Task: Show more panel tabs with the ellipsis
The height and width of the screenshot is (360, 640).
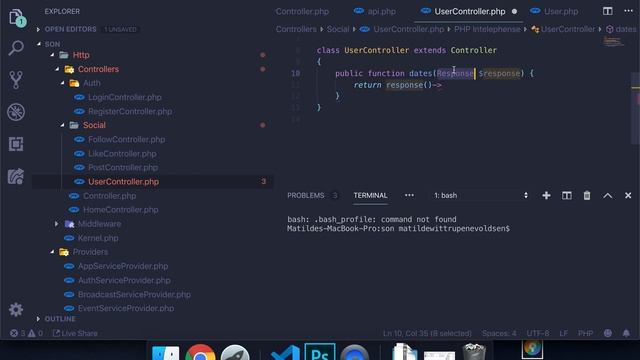Action: point(409,196)
